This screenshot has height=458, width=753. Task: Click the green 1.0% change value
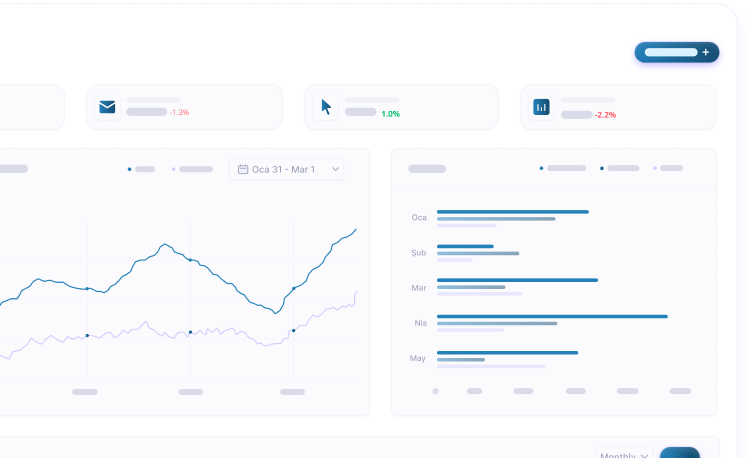[390, 114]
